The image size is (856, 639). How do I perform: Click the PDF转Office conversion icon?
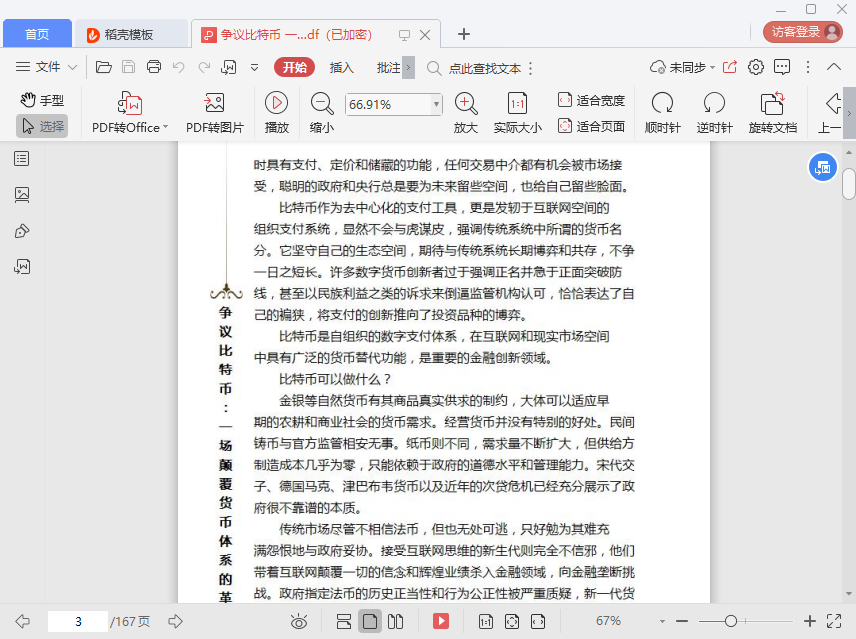click(130, 103)
